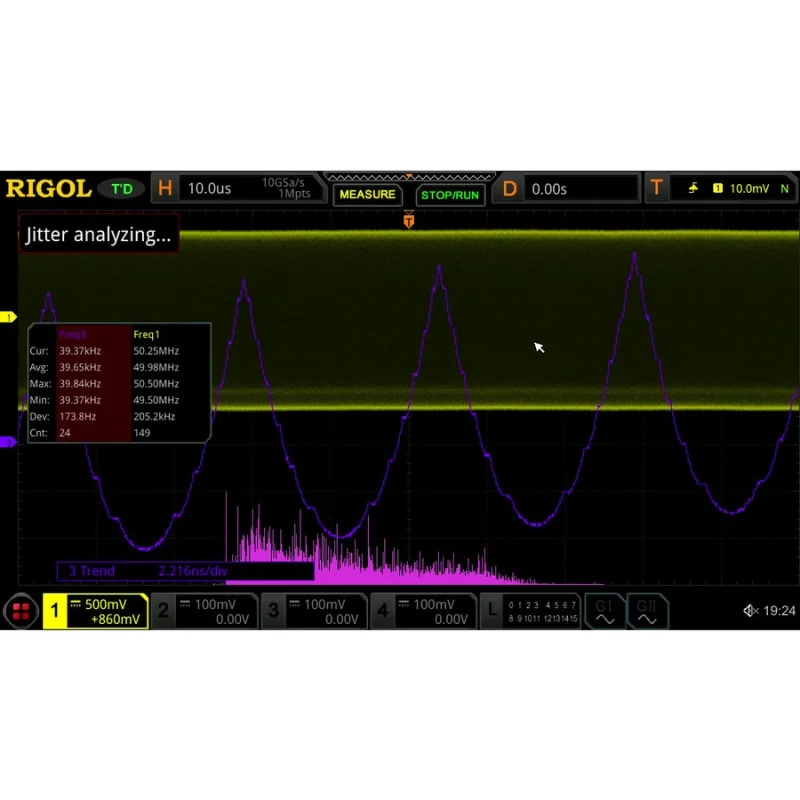800x800 pixels.
Task: Select the Freq3 measurement column header
Action: pos(73,334)
